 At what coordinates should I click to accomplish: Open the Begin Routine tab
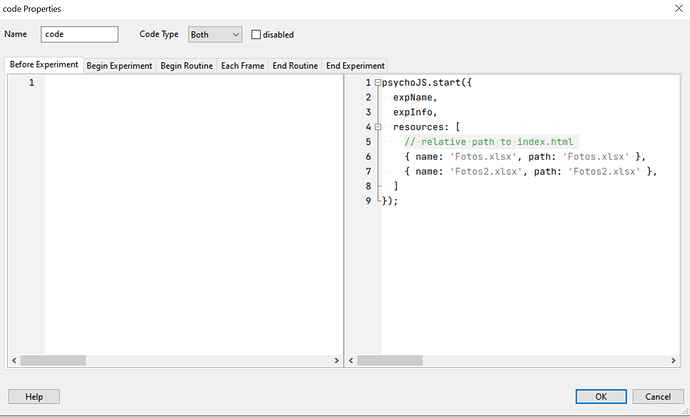coord(187,66)
